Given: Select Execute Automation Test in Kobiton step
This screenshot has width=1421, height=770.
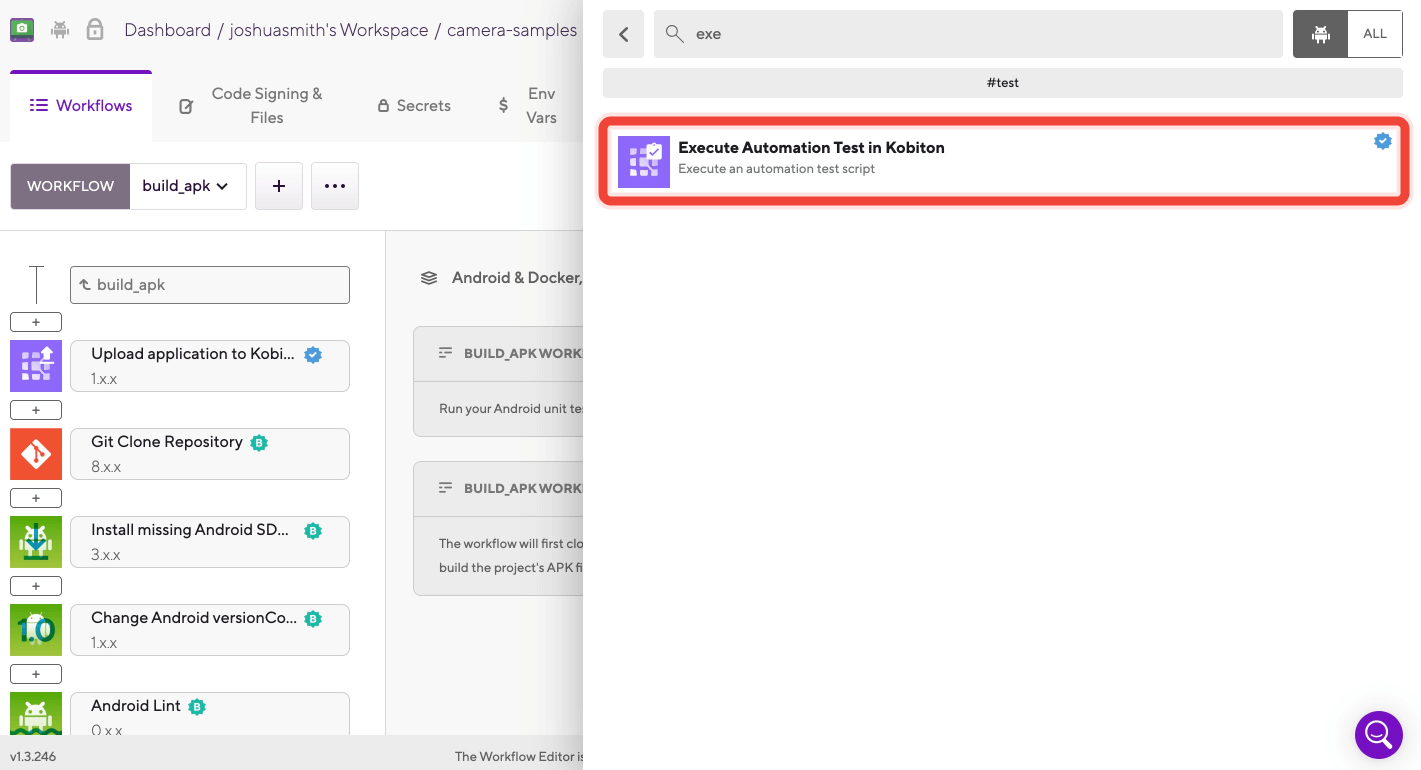Looking at the screenshot, I should pyautogui.click(x=1004, y=161).
